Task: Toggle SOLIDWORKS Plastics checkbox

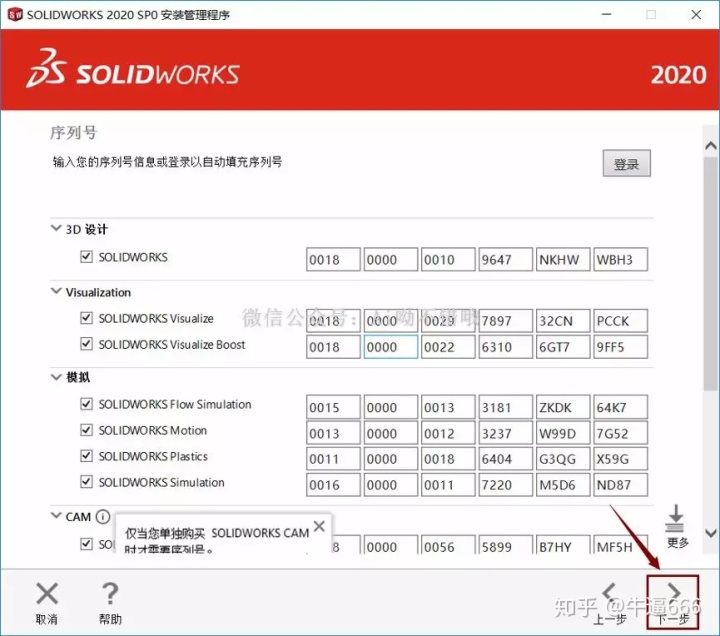Action: (x=86, y=456)
